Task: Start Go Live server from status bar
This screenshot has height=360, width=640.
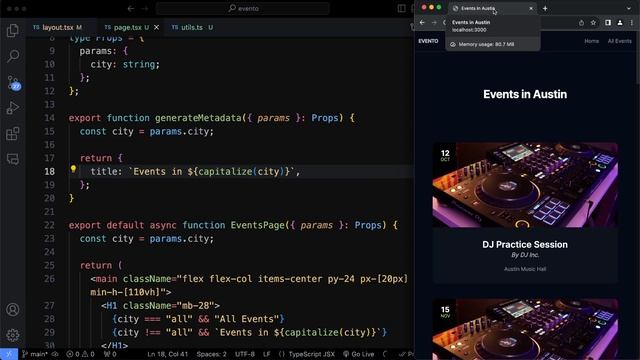Action: click(x=358, y=354)
